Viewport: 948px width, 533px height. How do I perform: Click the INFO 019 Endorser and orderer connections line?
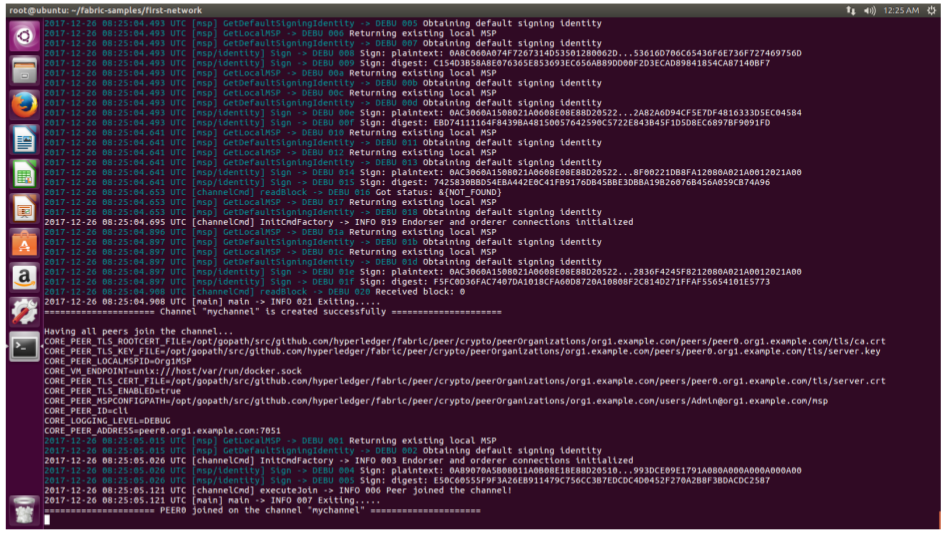339,222
